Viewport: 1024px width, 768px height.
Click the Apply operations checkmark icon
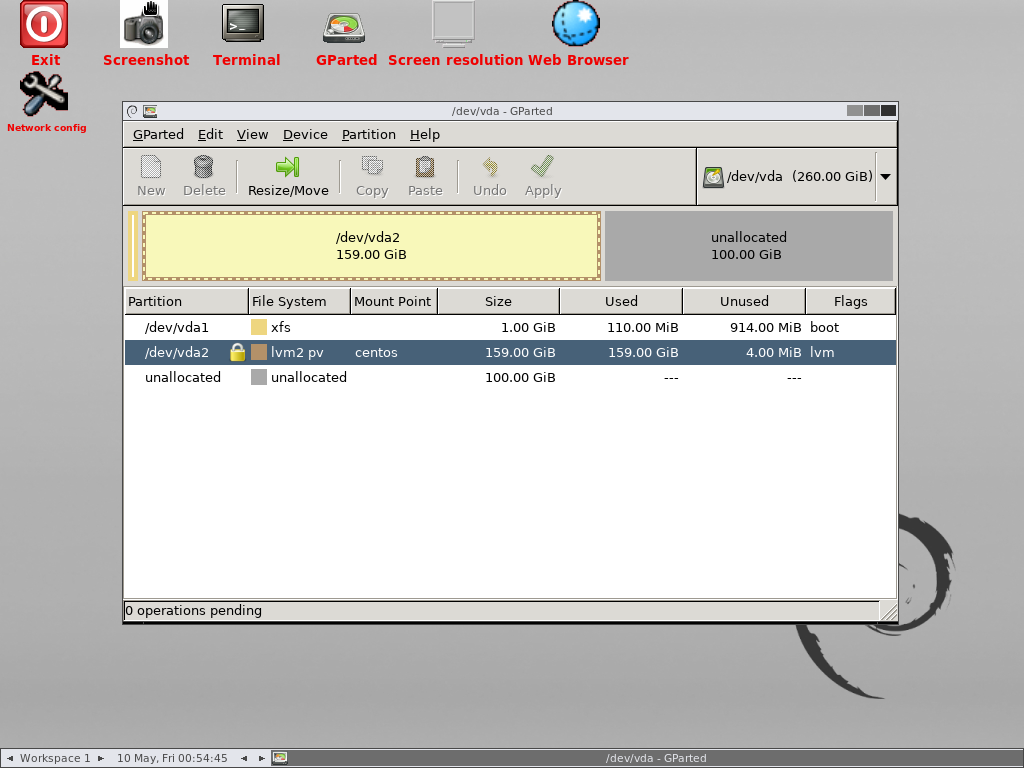(543, 167)
